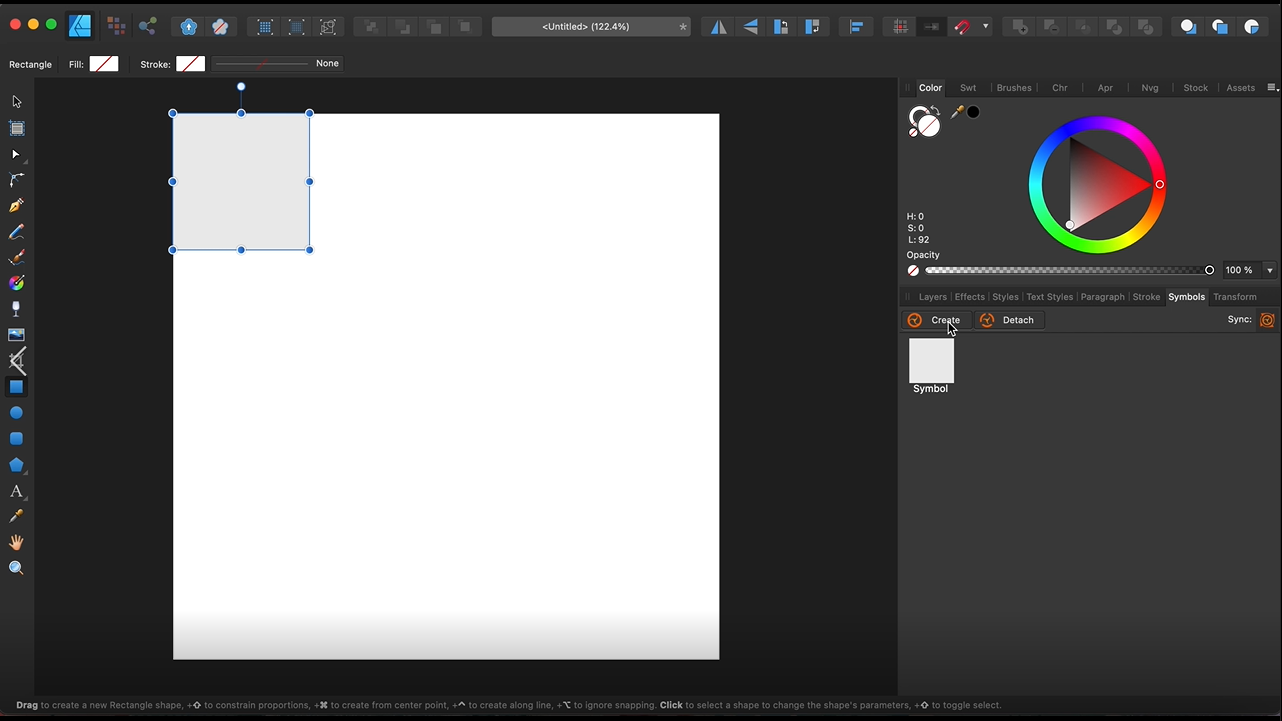The width and height of the screenshot is (1282, 721).
Task: Open the Transform tab
Action: 1235,297
